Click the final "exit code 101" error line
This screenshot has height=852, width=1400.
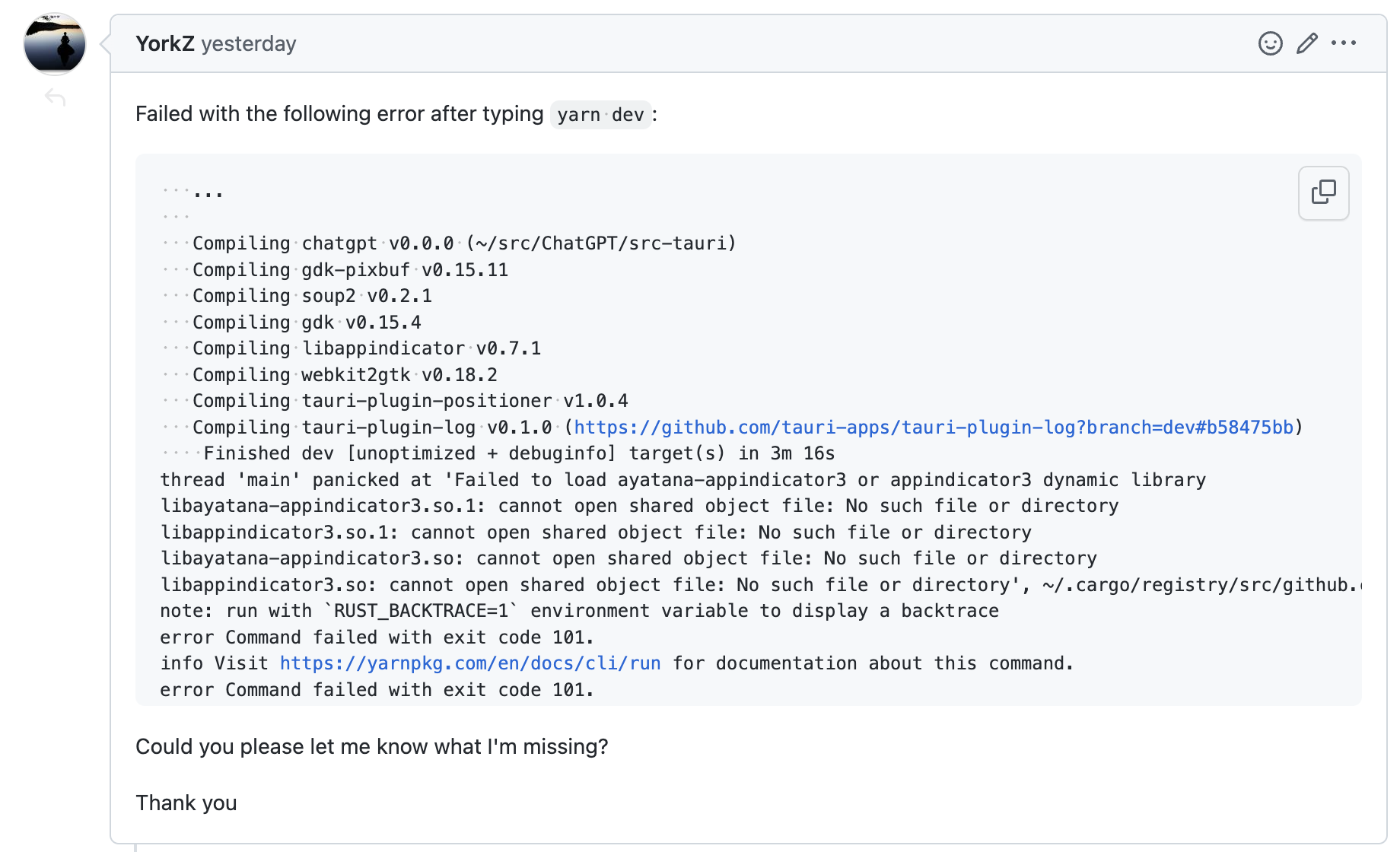pyautogui.click(x=377, y=690)
